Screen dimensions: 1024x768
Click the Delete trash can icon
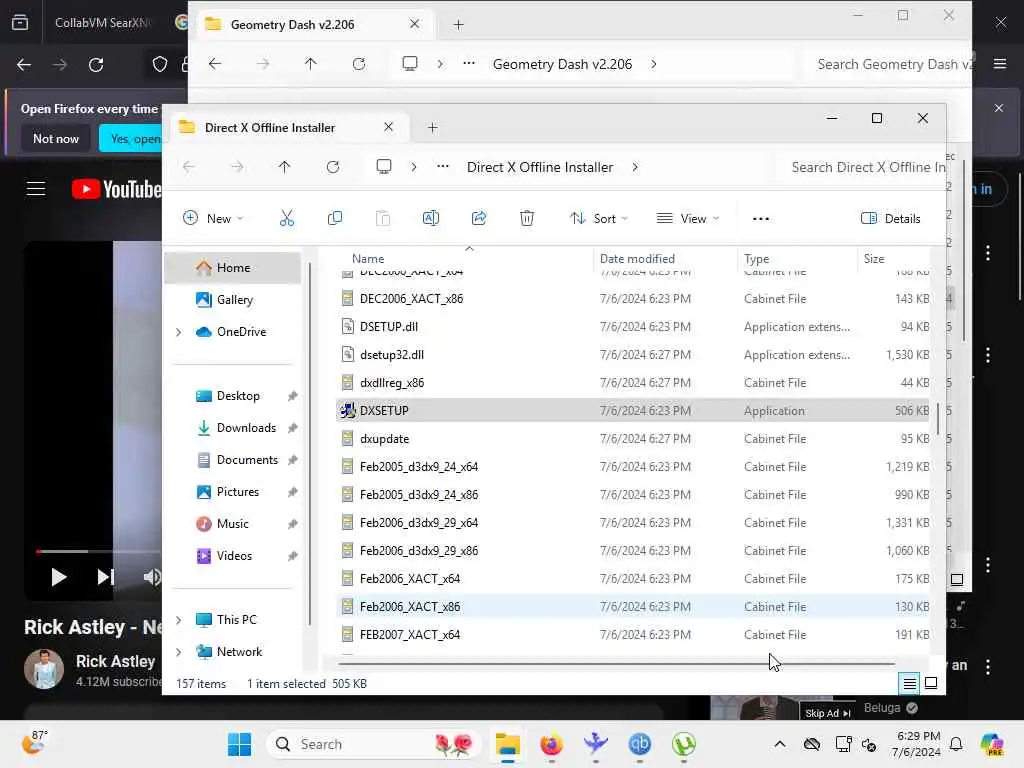(527, 218)
